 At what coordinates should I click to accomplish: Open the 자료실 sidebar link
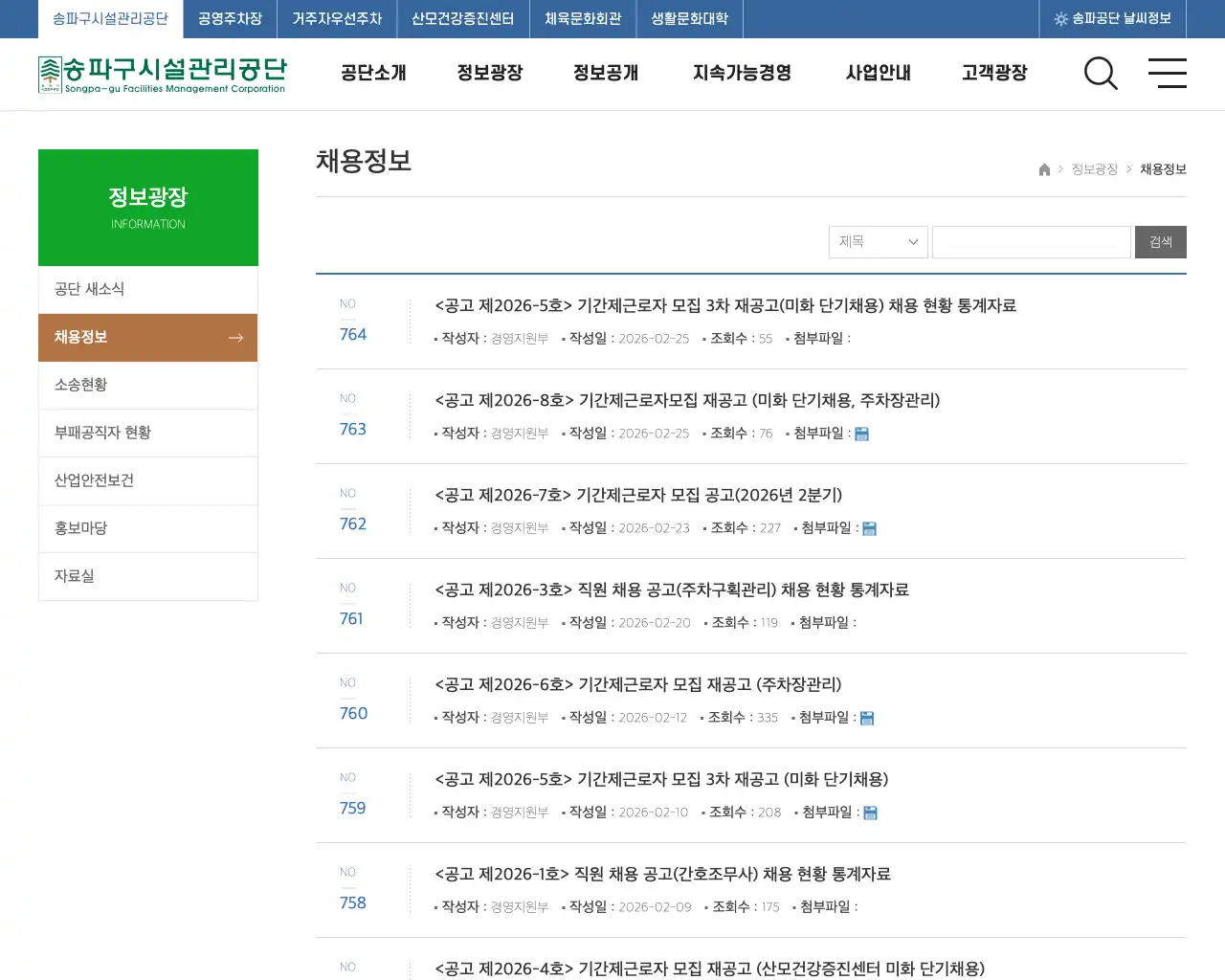point(74,576)
